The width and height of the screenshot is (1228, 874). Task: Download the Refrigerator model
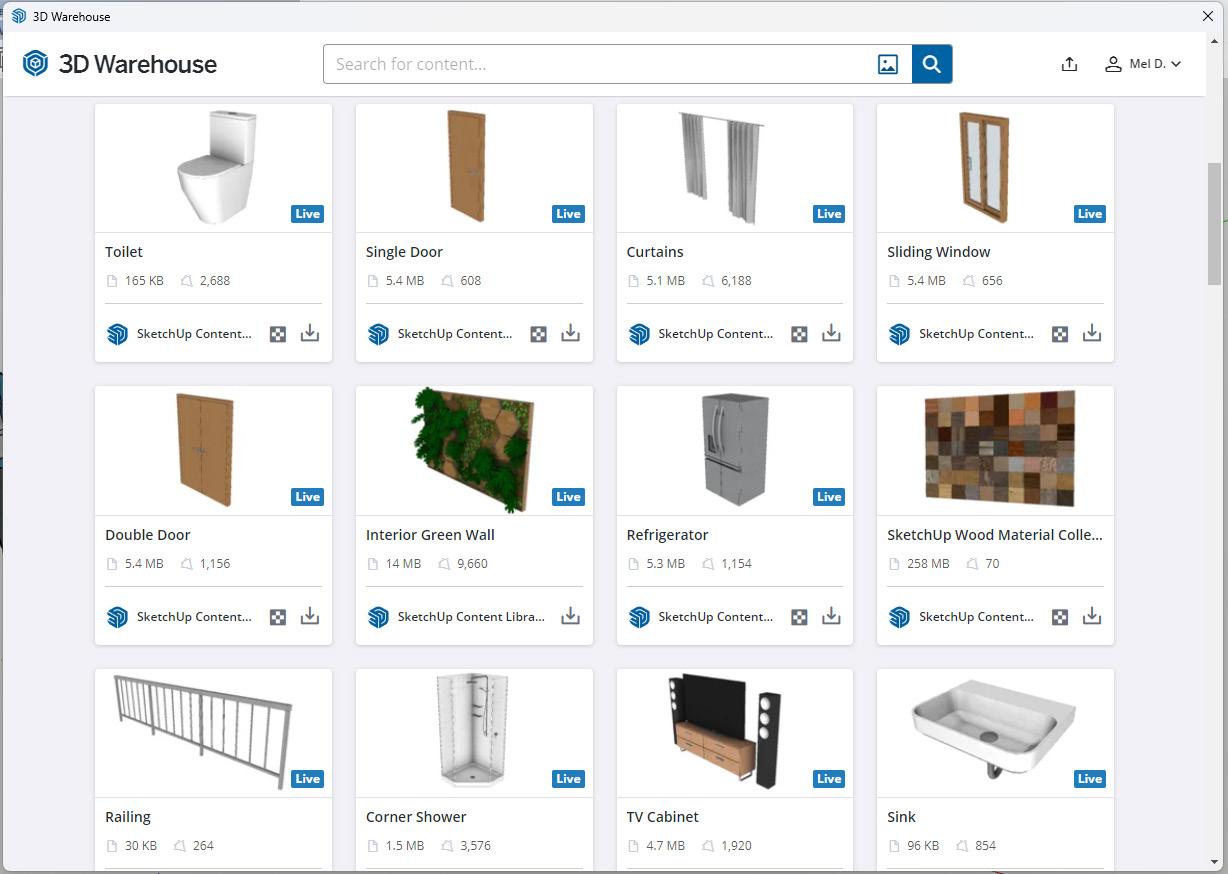tap(831, 616)
